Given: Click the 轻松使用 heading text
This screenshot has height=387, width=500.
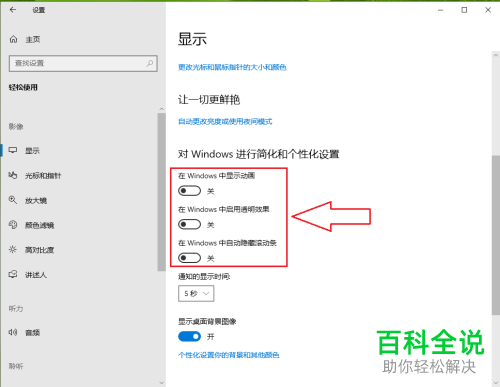Looking at the screenshot, I should [23, 87].
